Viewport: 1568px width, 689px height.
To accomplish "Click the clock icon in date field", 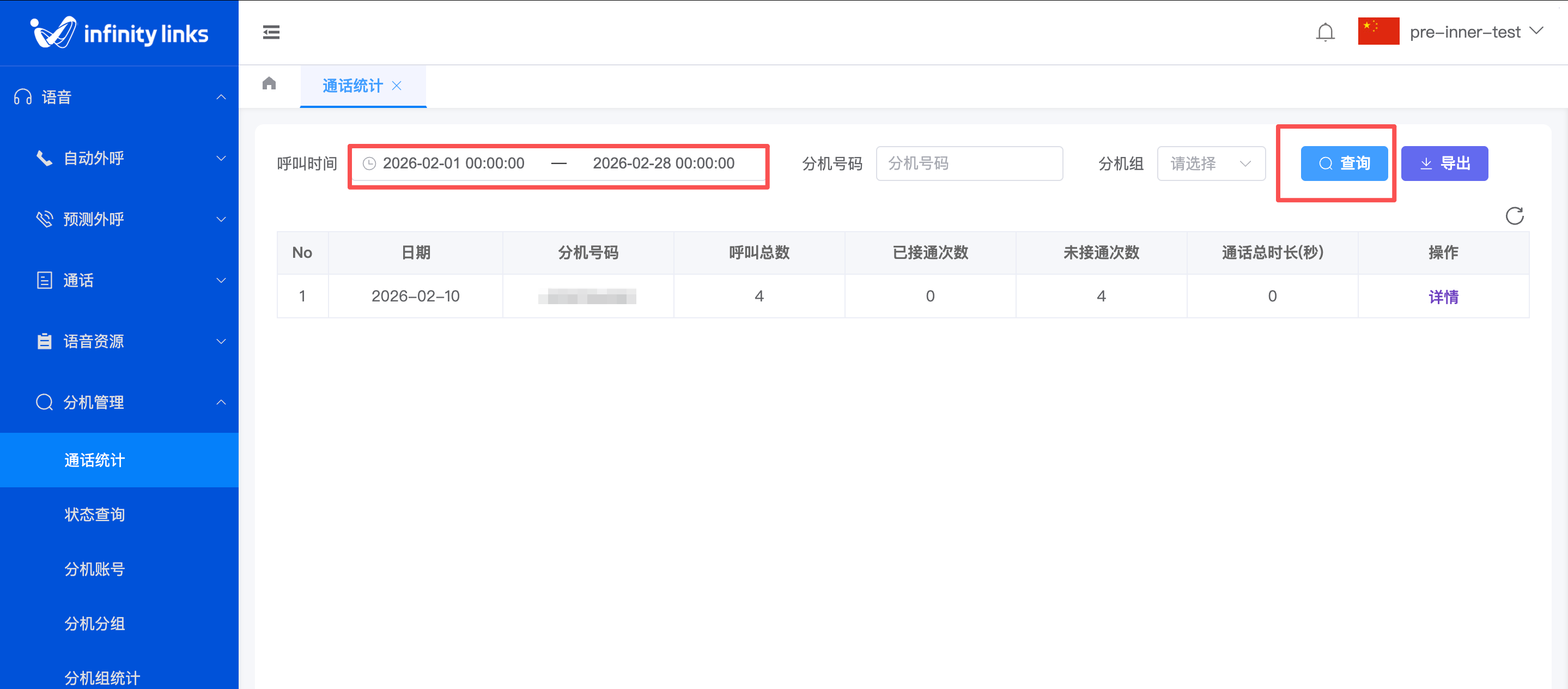I will [369, 164].
